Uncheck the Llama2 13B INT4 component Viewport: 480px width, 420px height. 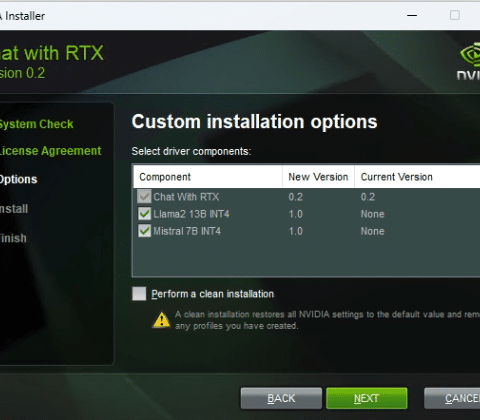pos(144,214)
